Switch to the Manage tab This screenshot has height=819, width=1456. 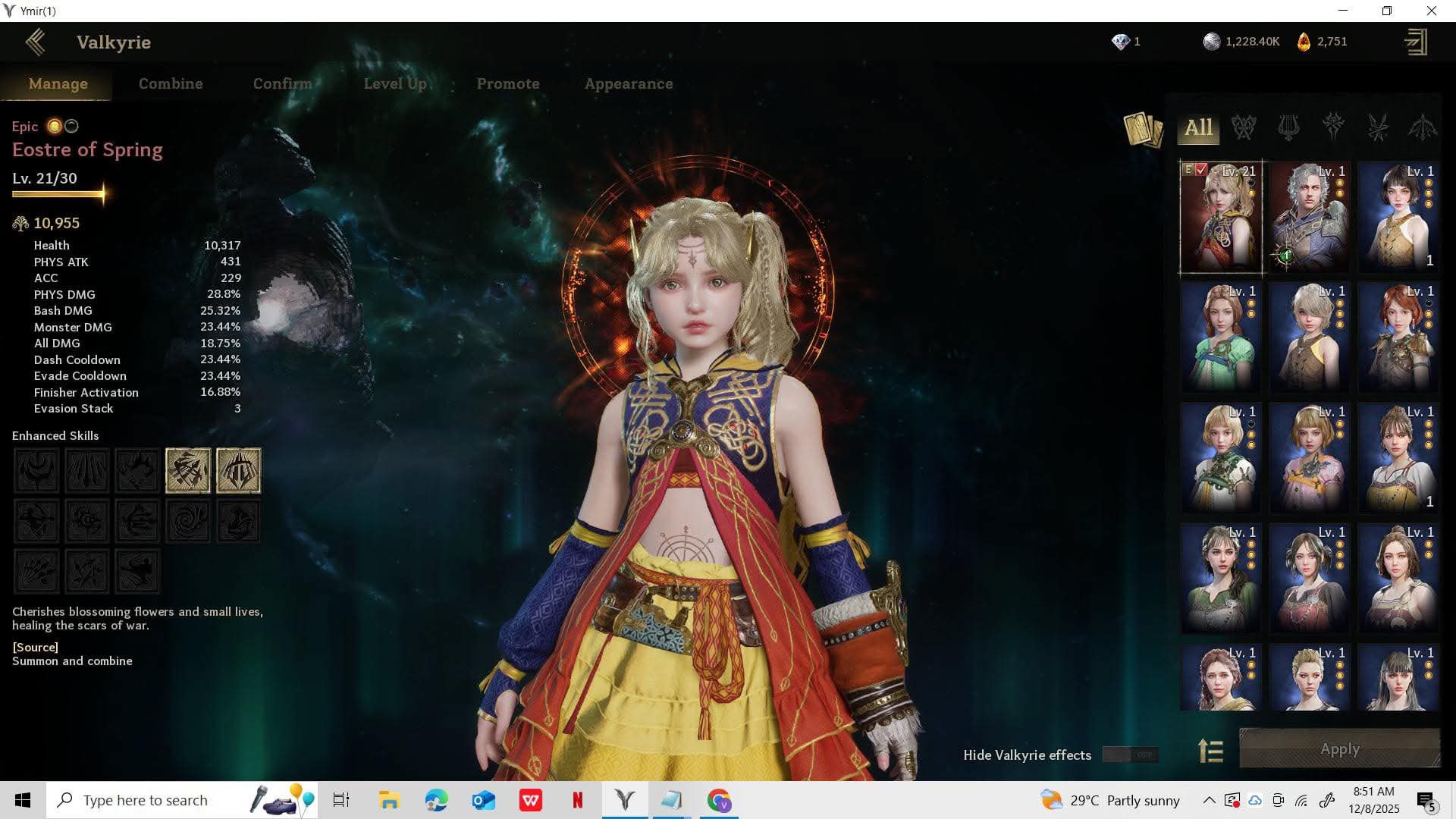click(x=58, y=83)
